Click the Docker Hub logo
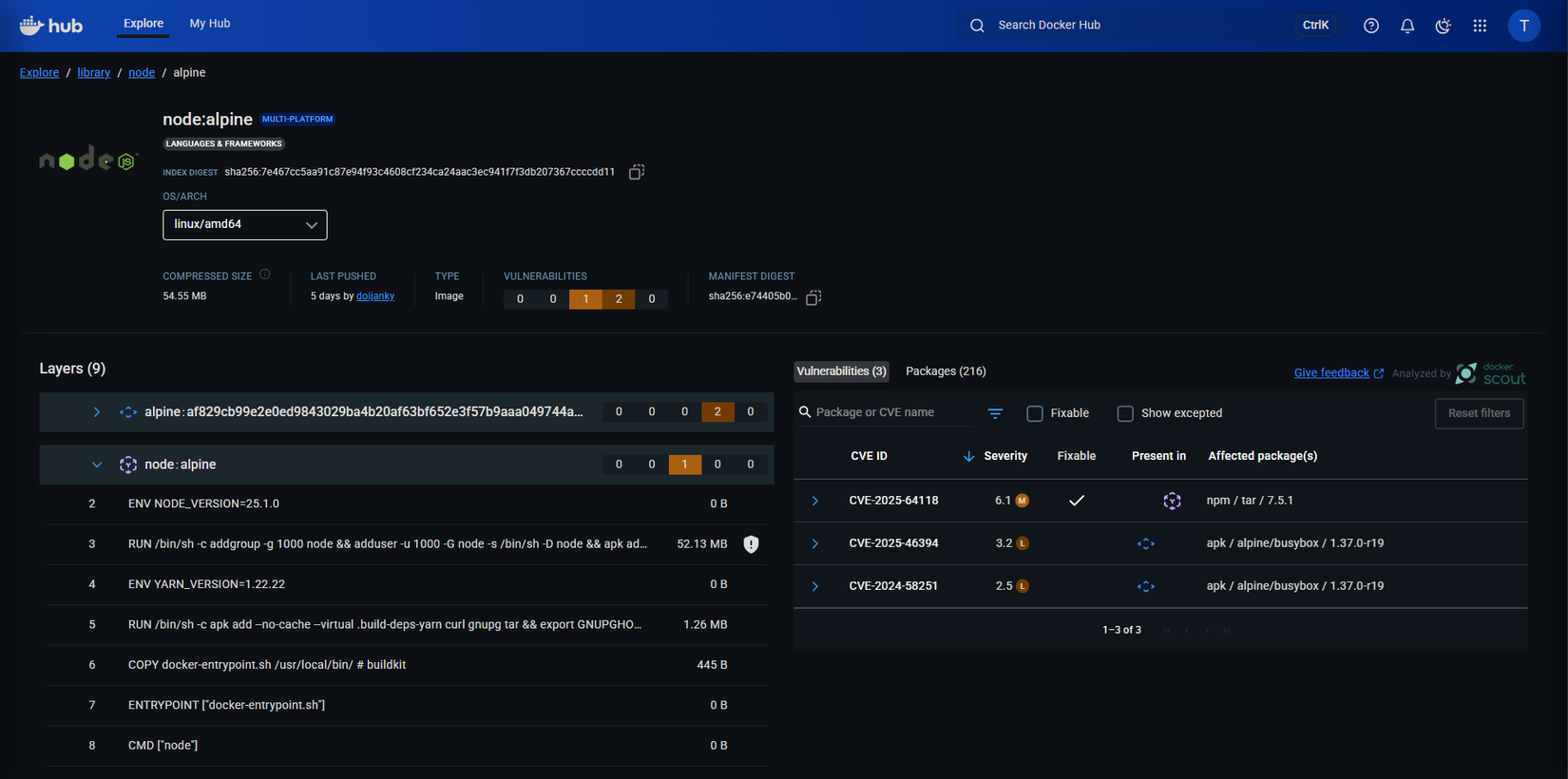 [51, 26]
